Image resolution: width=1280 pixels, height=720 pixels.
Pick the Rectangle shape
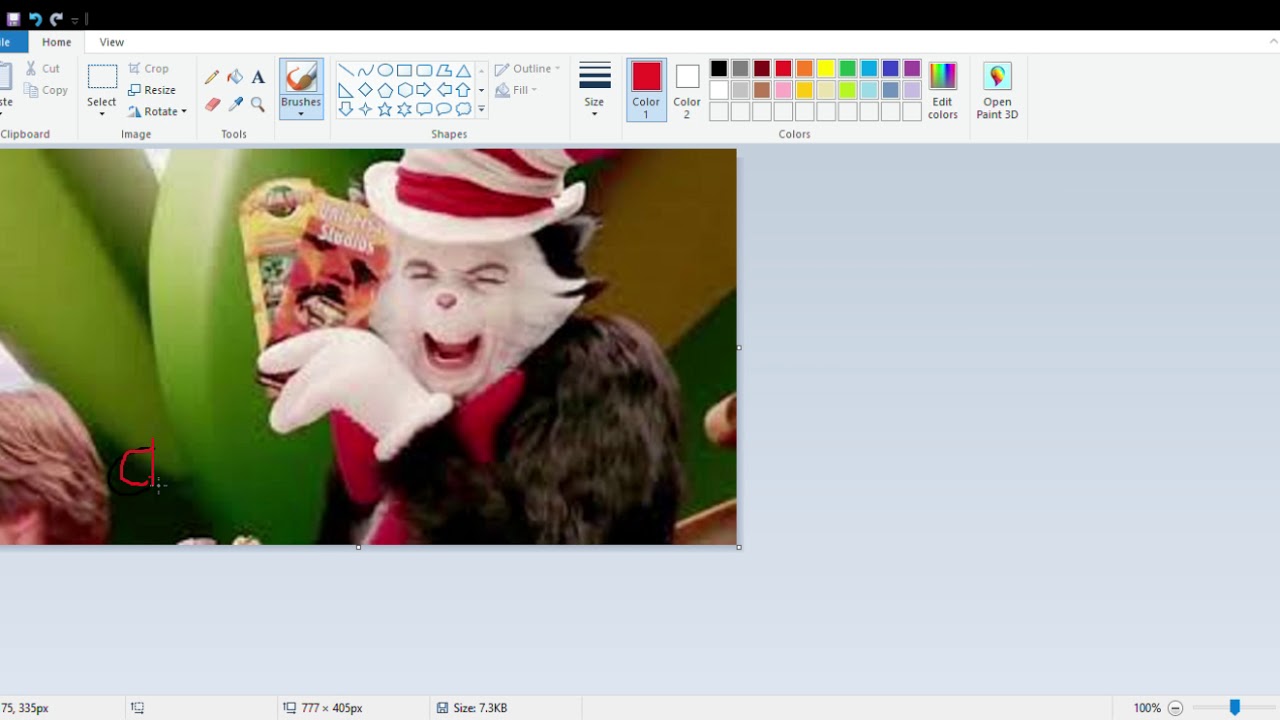(x=404, y=70)
